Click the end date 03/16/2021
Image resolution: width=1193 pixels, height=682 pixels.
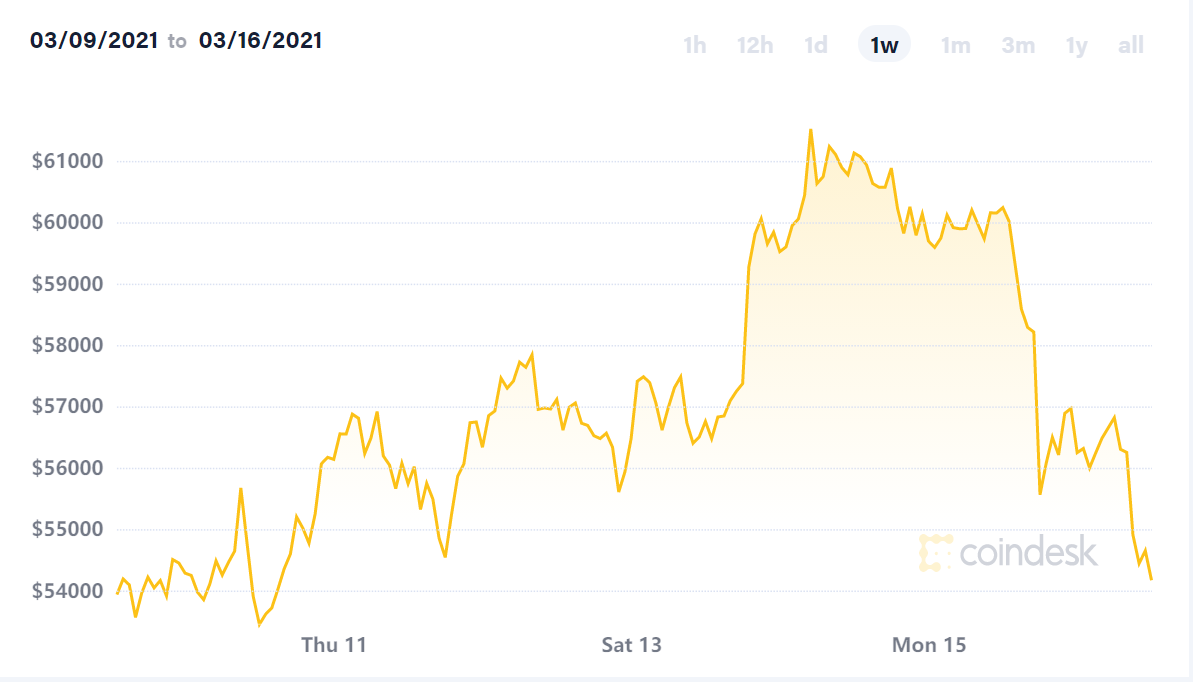tap(260, 41)
